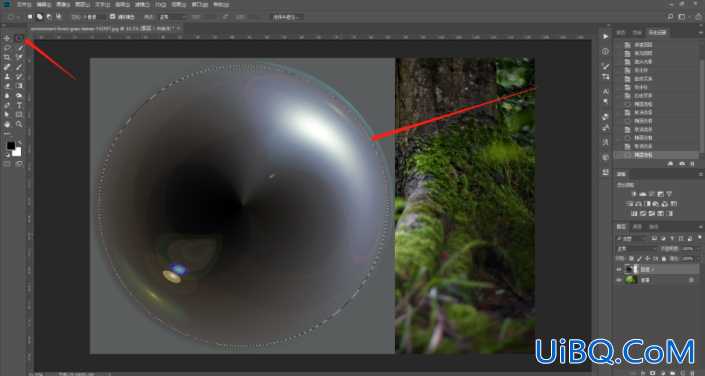This screenshot has height=376, width=705.
Task: Select the Rectangle shape tool
Action: pos(19,114)
